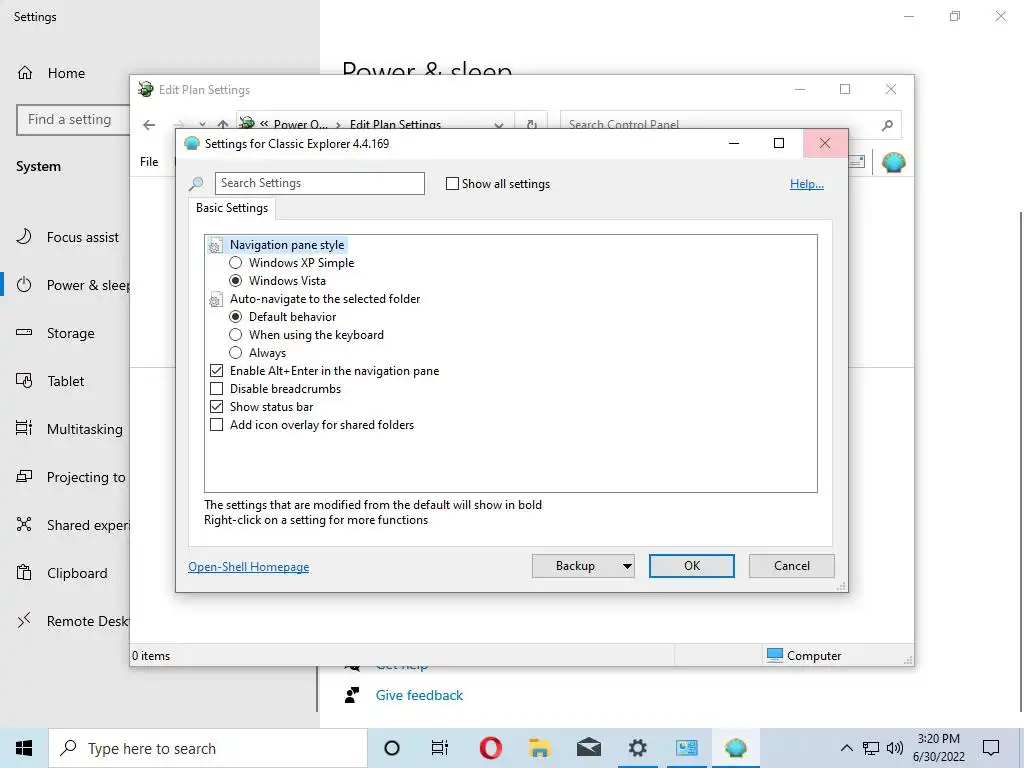Click the Find a setting field
This screenshot has width=1024, height=768.
tap(73, 120)
